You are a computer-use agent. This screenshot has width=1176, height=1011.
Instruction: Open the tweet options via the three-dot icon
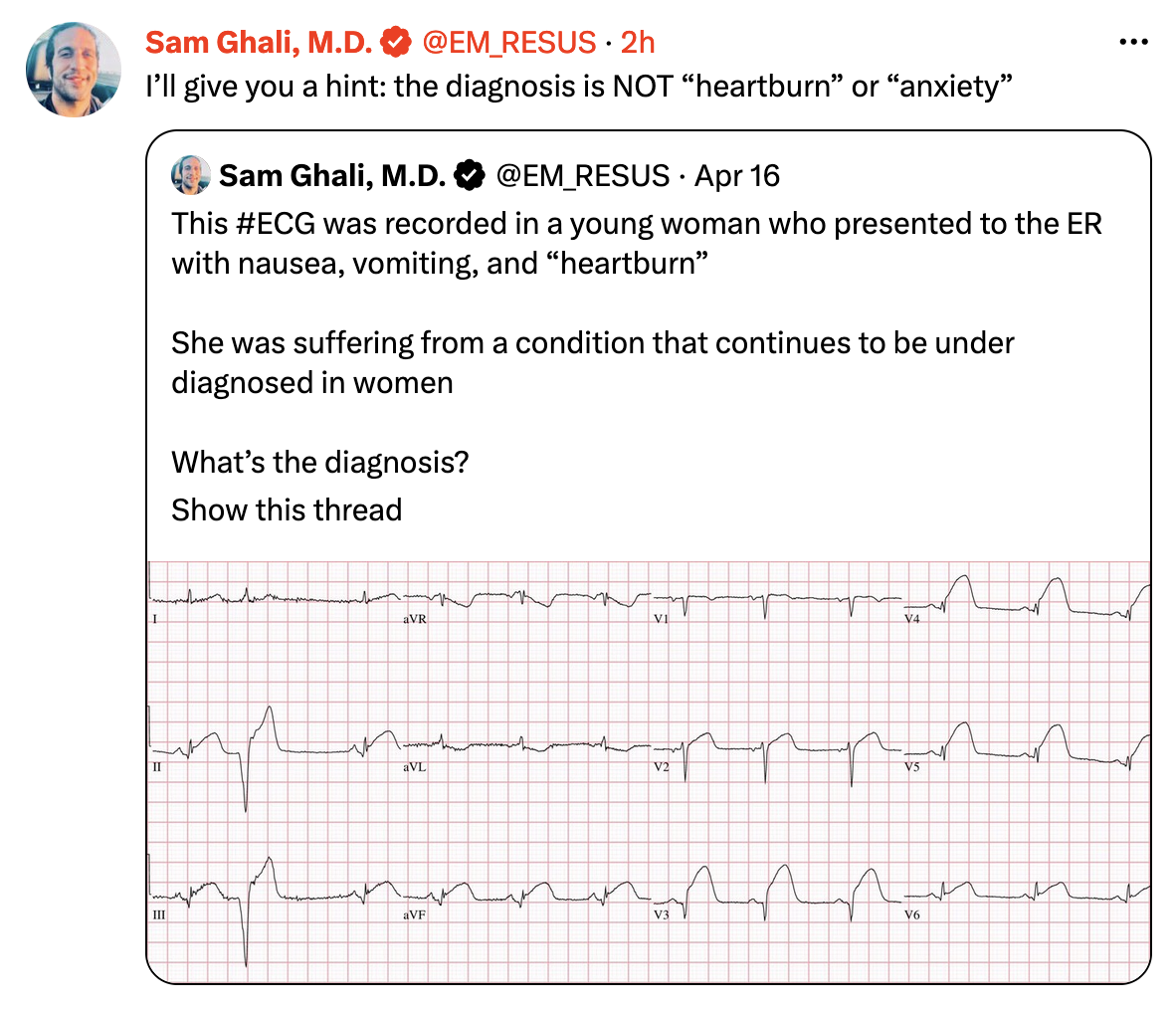point(1133,40)
